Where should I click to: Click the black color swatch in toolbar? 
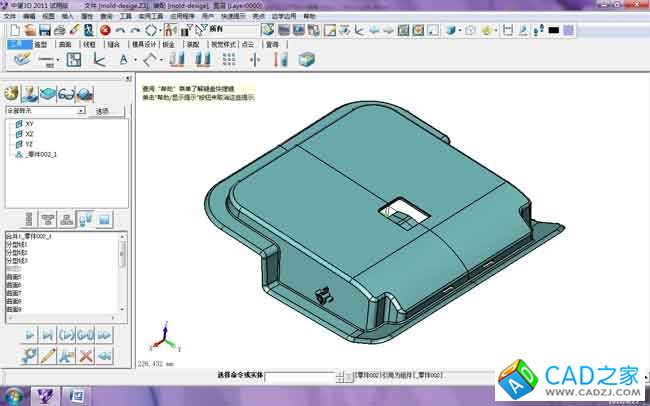pos(553,31)
